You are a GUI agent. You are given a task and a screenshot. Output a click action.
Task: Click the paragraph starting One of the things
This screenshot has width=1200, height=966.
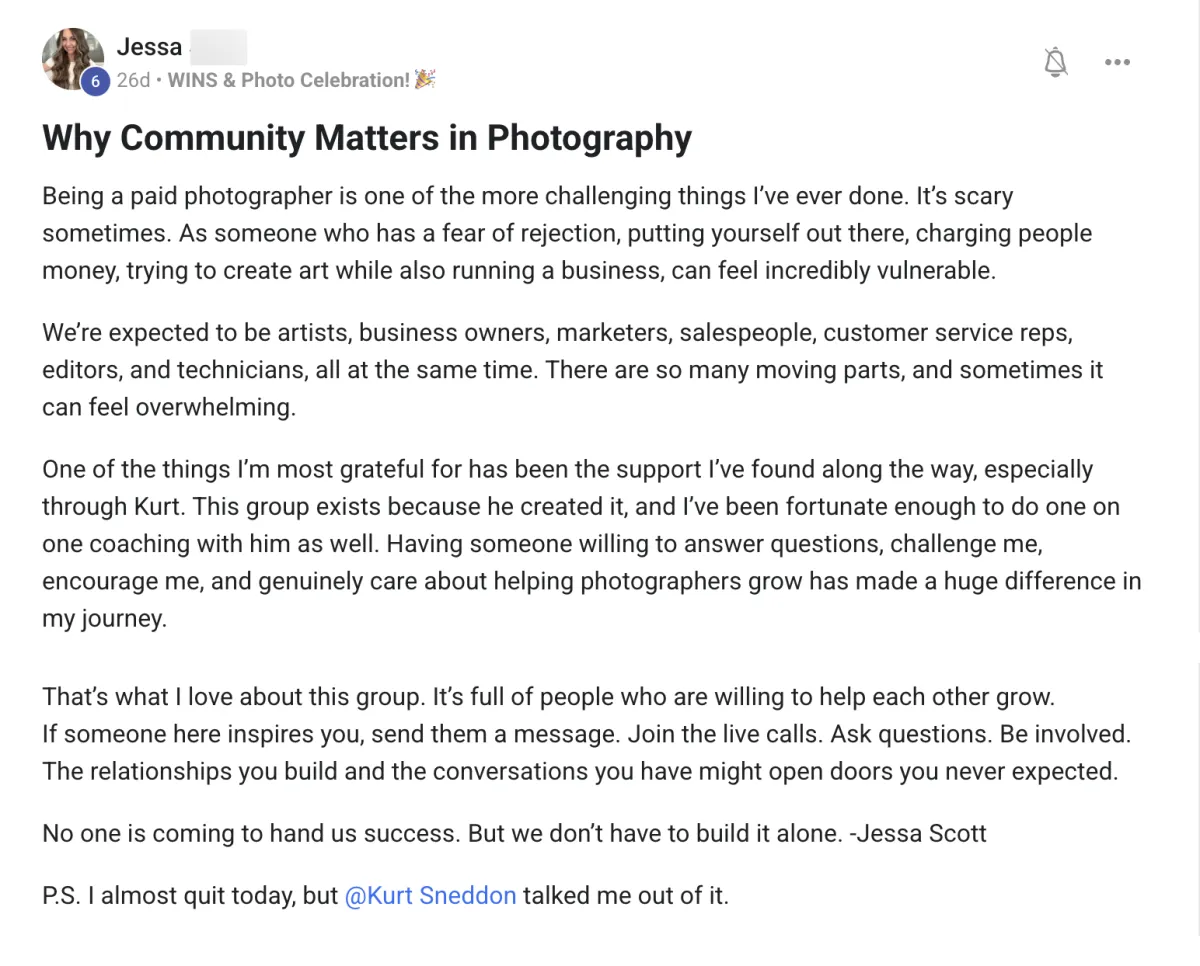[x=591, y=544]
